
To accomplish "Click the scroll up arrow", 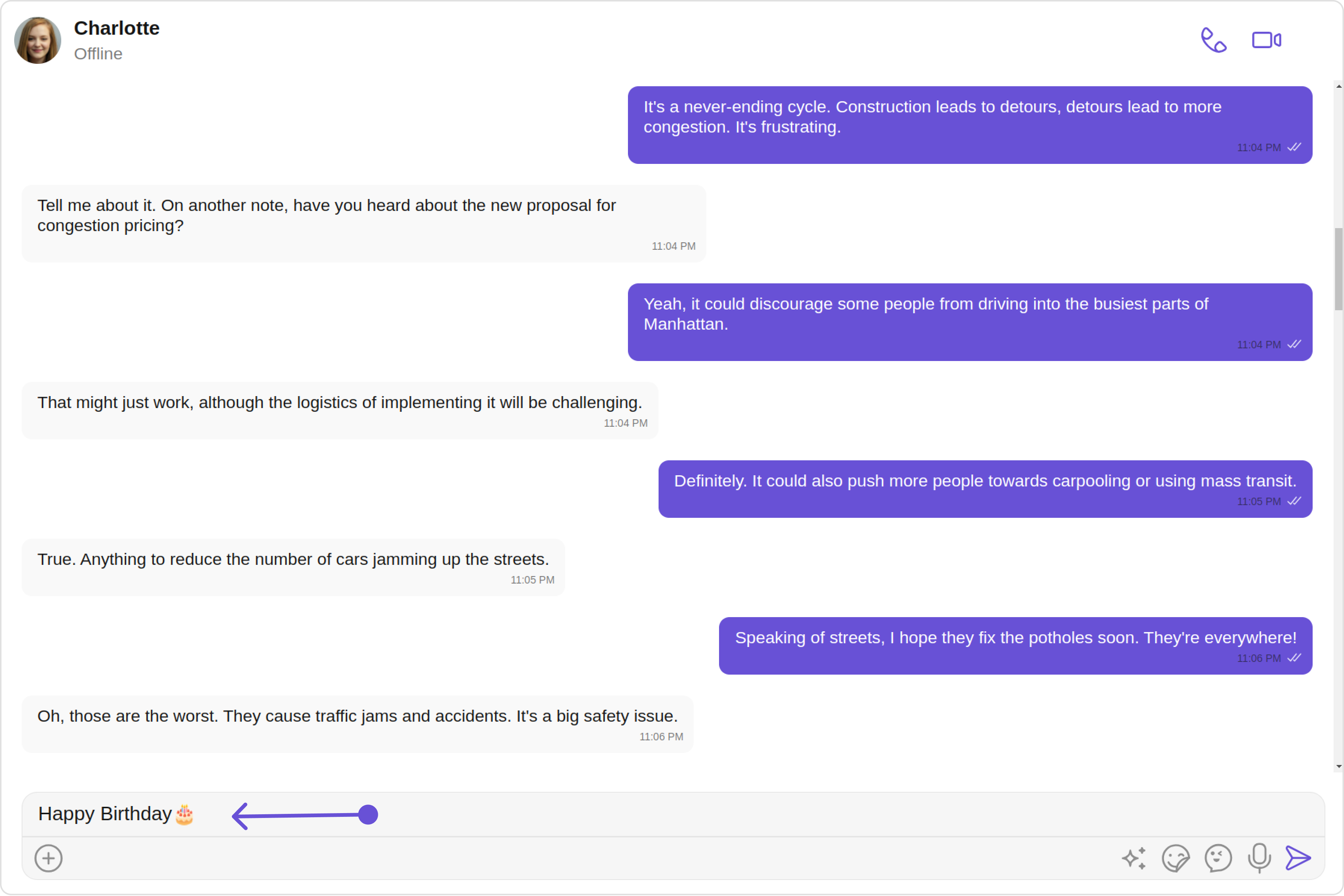I will point(1338,86).
